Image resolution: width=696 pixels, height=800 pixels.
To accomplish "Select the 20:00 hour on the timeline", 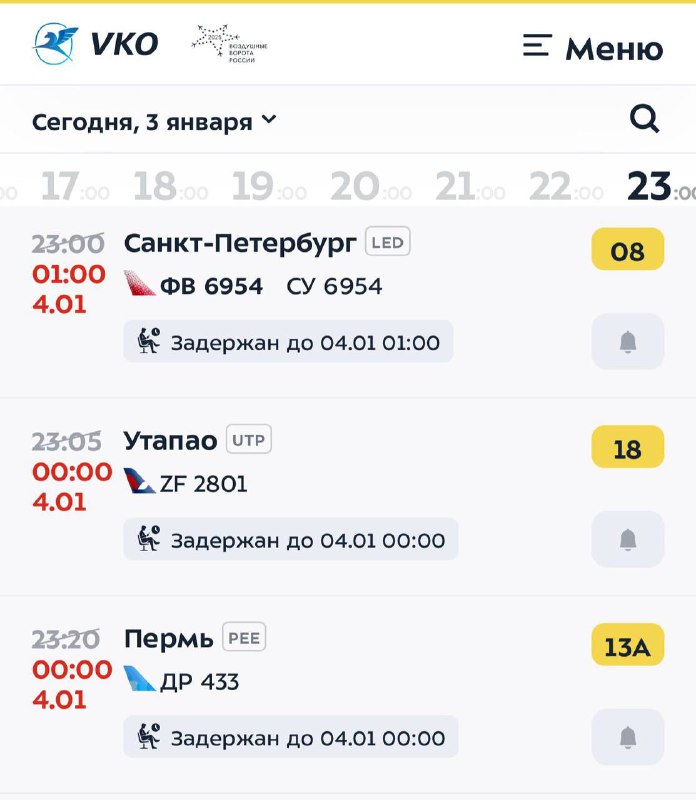I will point(360,186).
